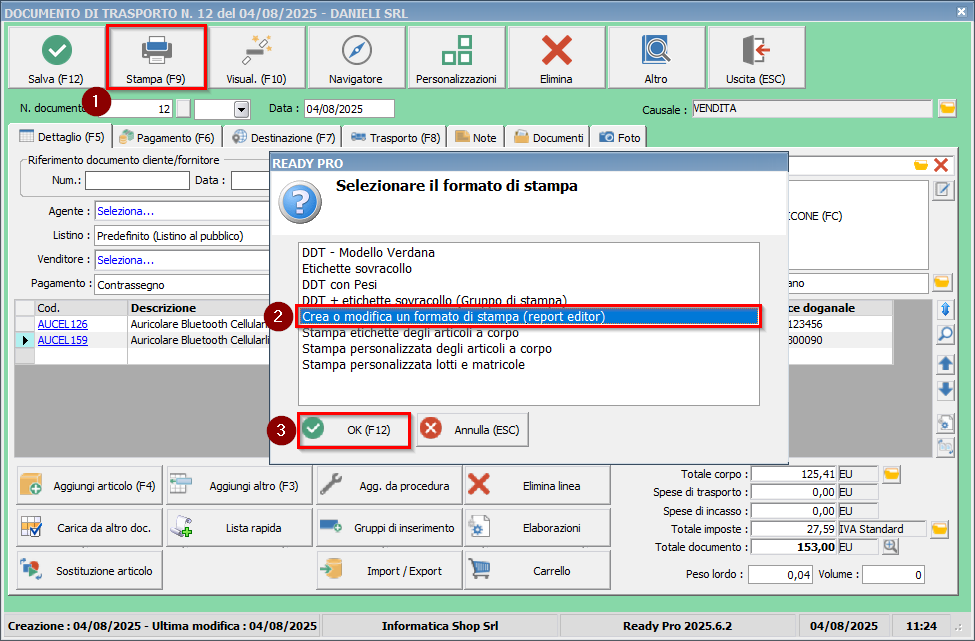Click the Elimina red X toolbar button
Screen dimensions: 975x641
click(x=556, y=58)
